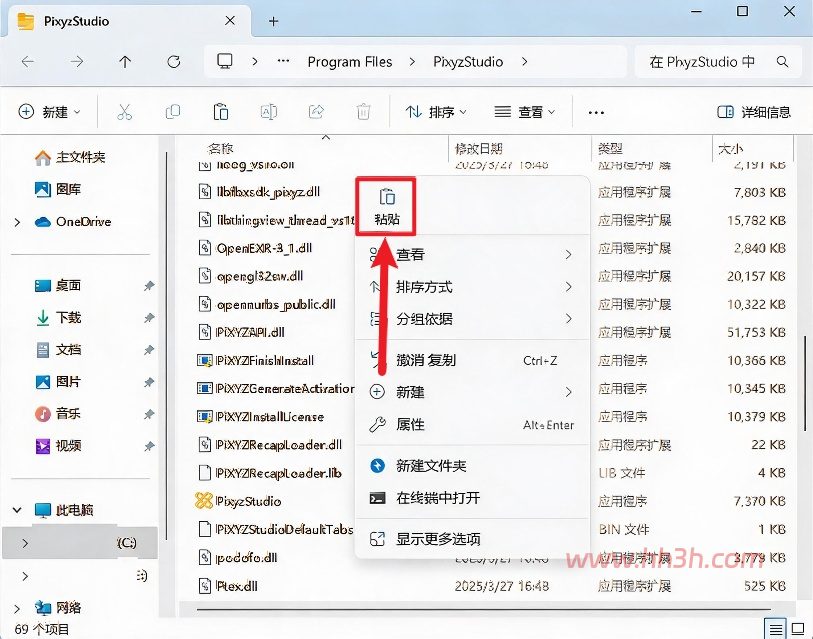Image resolution: width=813 pixels, height=639 pixels.
Task: Open 音乐 music quick access
Action: click(x=58, y=414)
